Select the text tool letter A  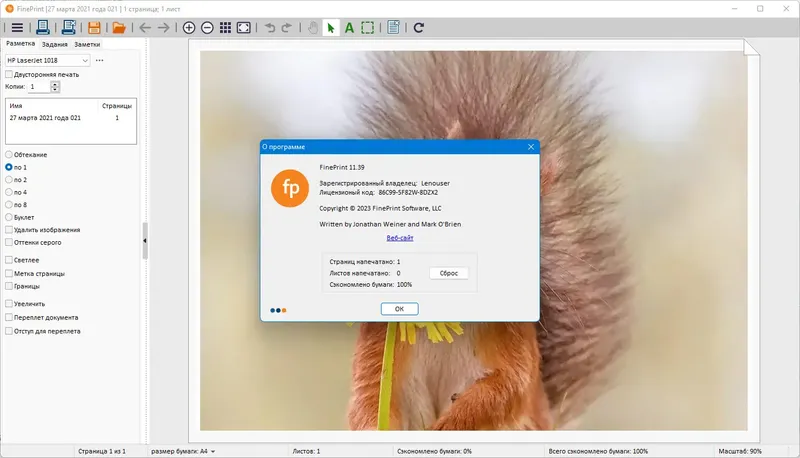pos(349,28)
